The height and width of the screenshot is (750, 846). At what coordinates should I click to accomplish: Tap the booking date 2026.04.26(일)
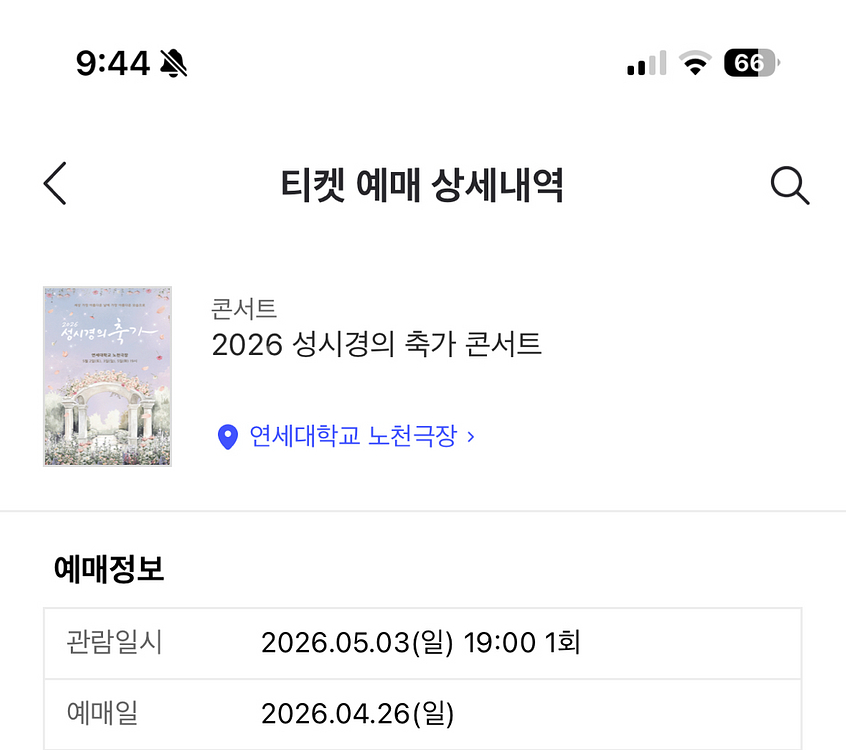point(357,714)
